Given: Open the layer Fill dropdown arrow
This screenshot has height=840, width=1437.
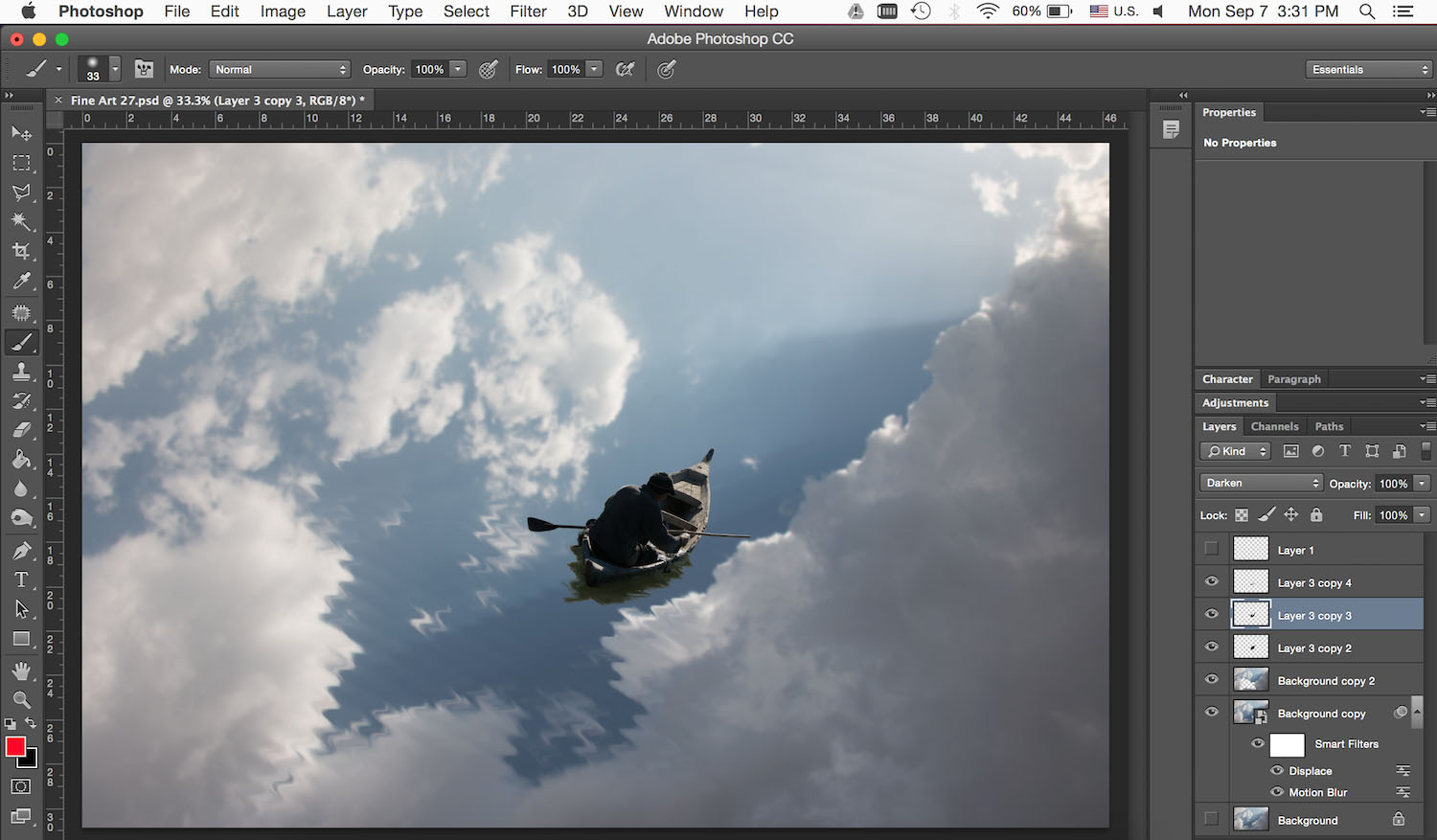Looking at the screenshot, I should [1423, 515].
